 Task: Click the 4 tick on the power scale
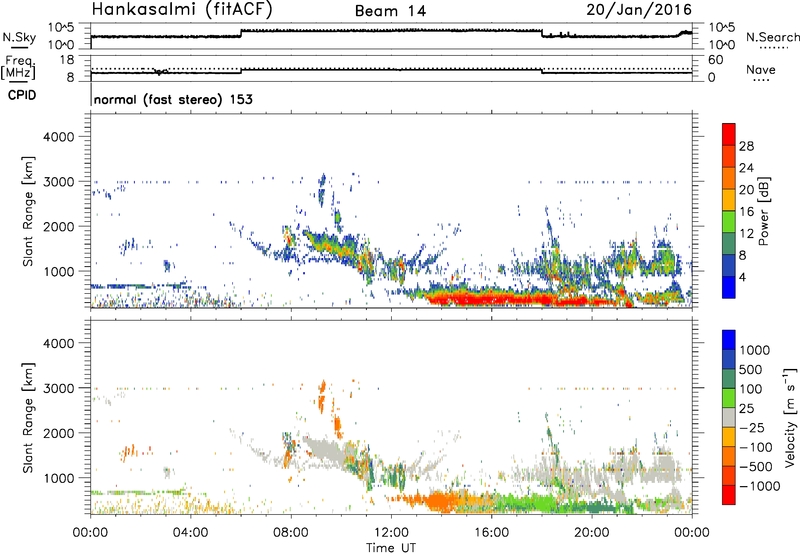point(742,277)
